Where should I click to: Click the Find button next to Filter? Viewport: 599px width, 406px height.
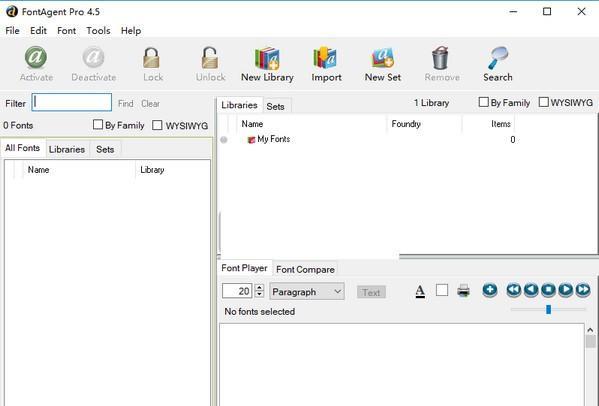click(126, 104)
